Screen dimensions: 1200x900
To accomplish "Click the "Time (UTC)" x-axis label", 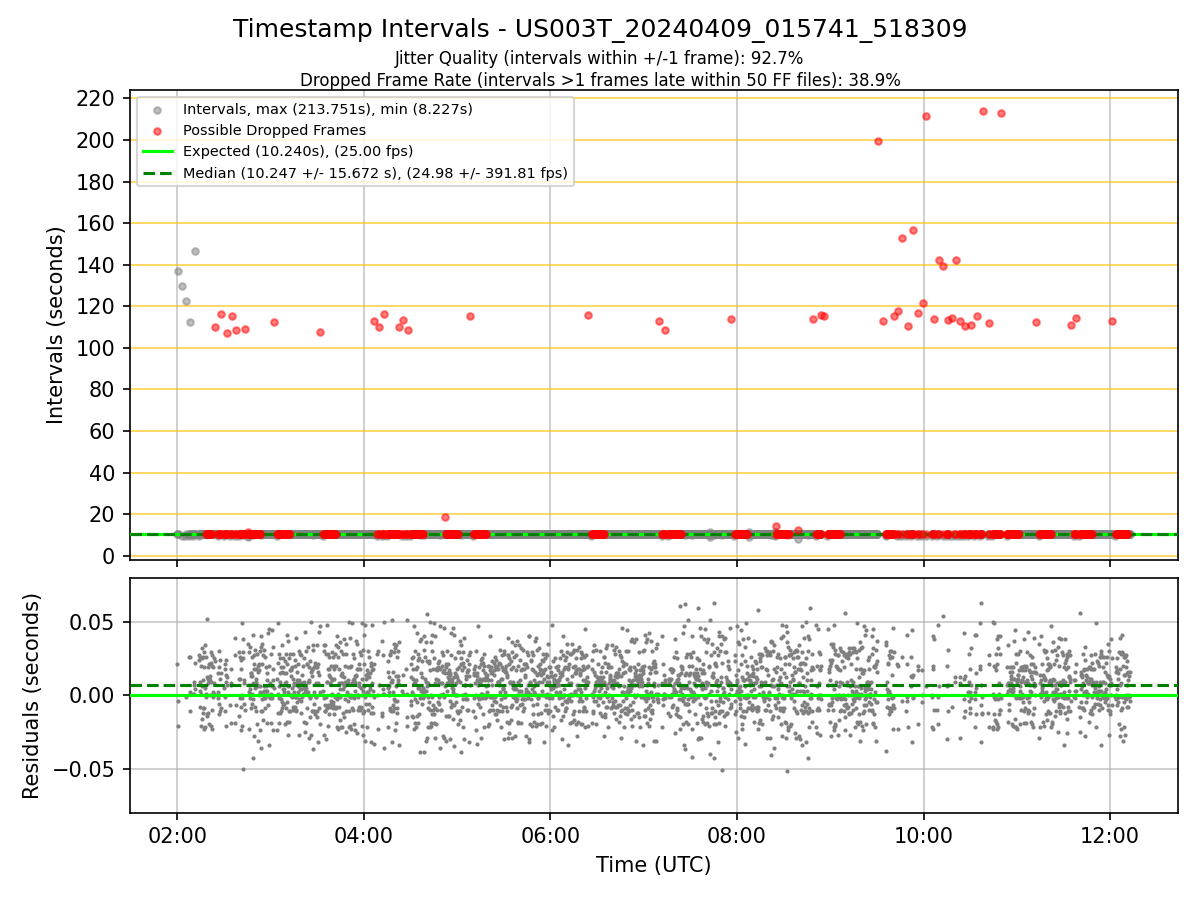I will (654, 865).
